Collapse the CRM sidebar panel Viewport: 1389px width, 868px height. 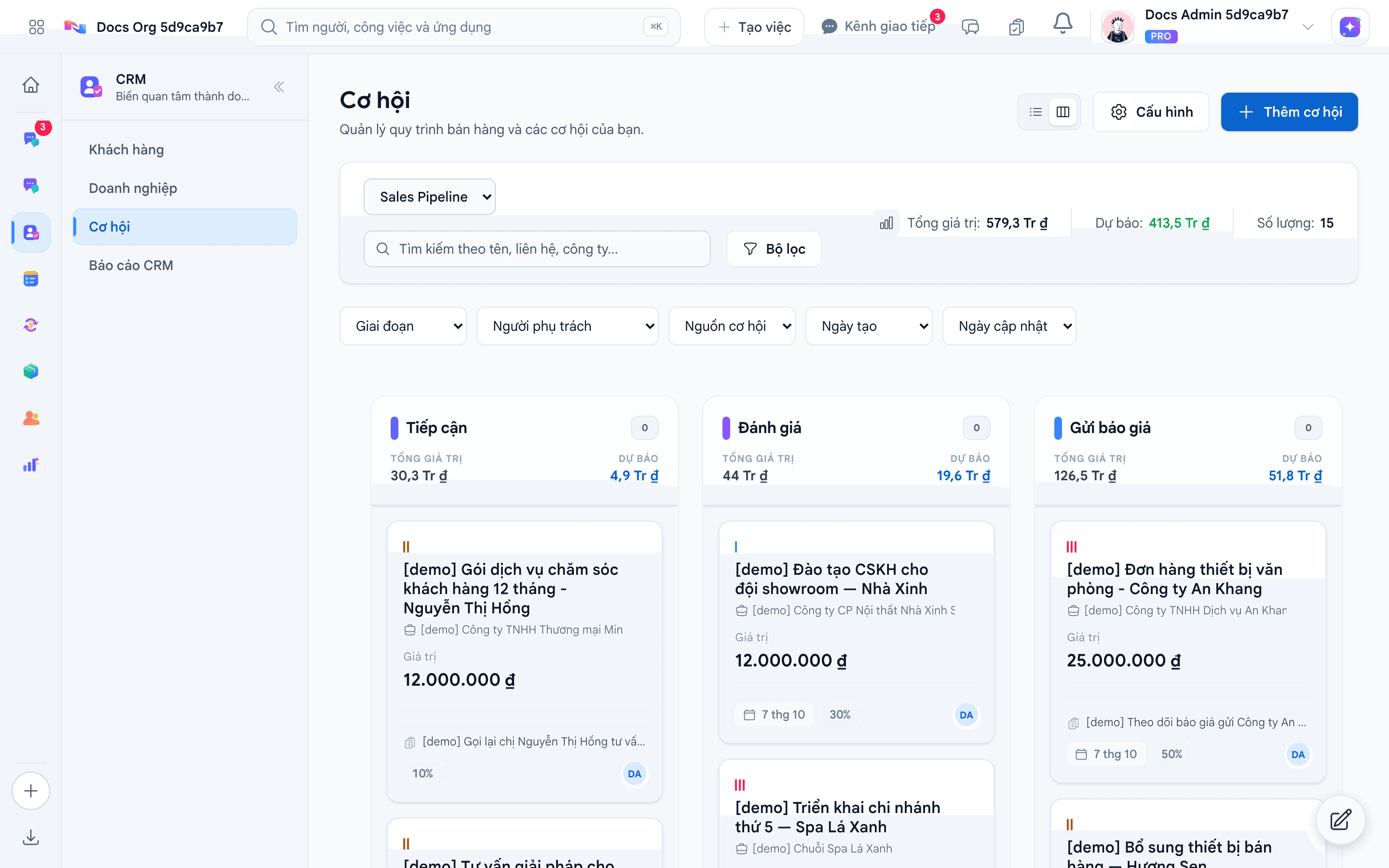coord(279,87)
